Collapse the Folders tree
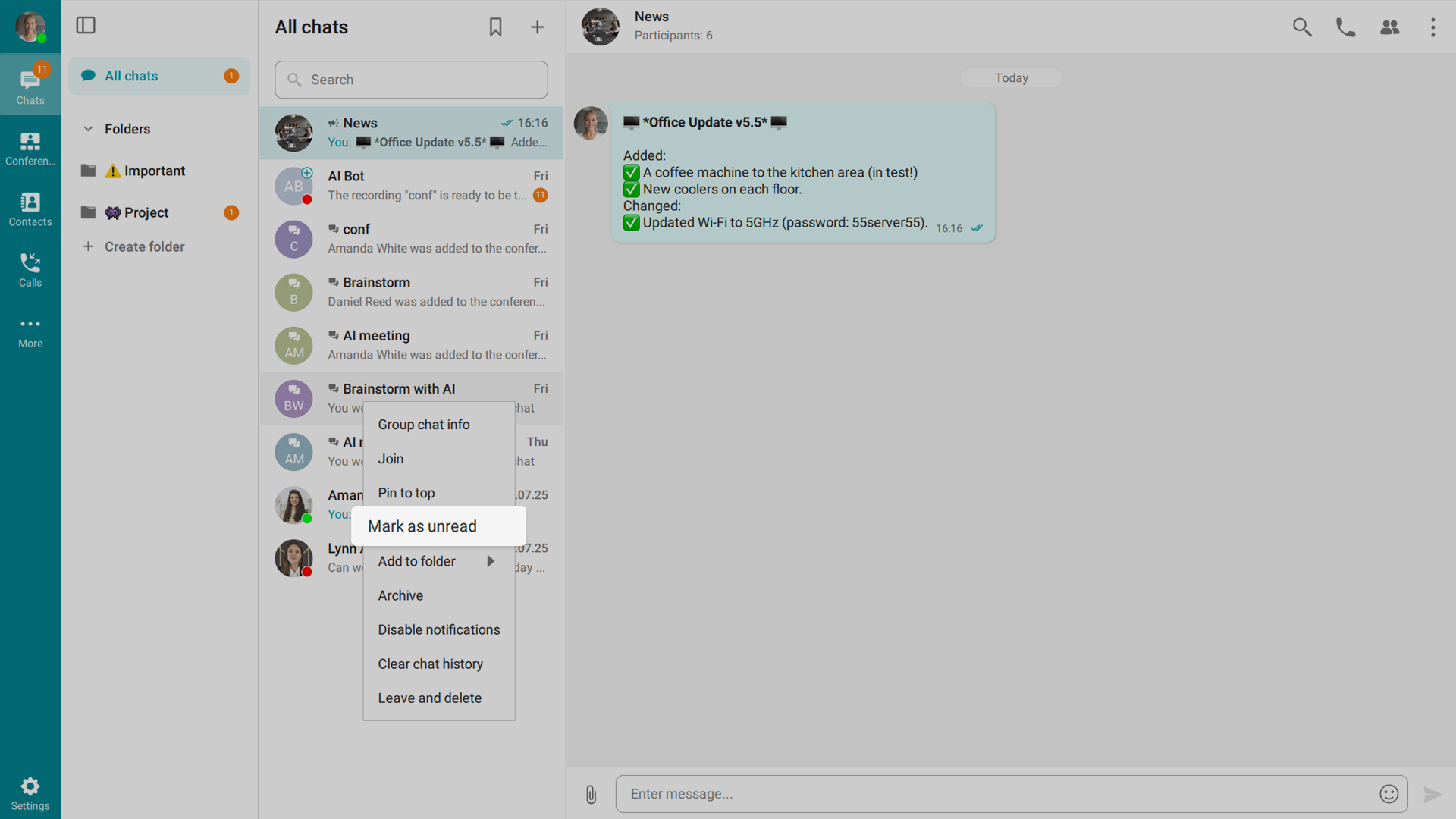Image resolution: width=1456 pixels, height=819 pixels. [88, 129]
